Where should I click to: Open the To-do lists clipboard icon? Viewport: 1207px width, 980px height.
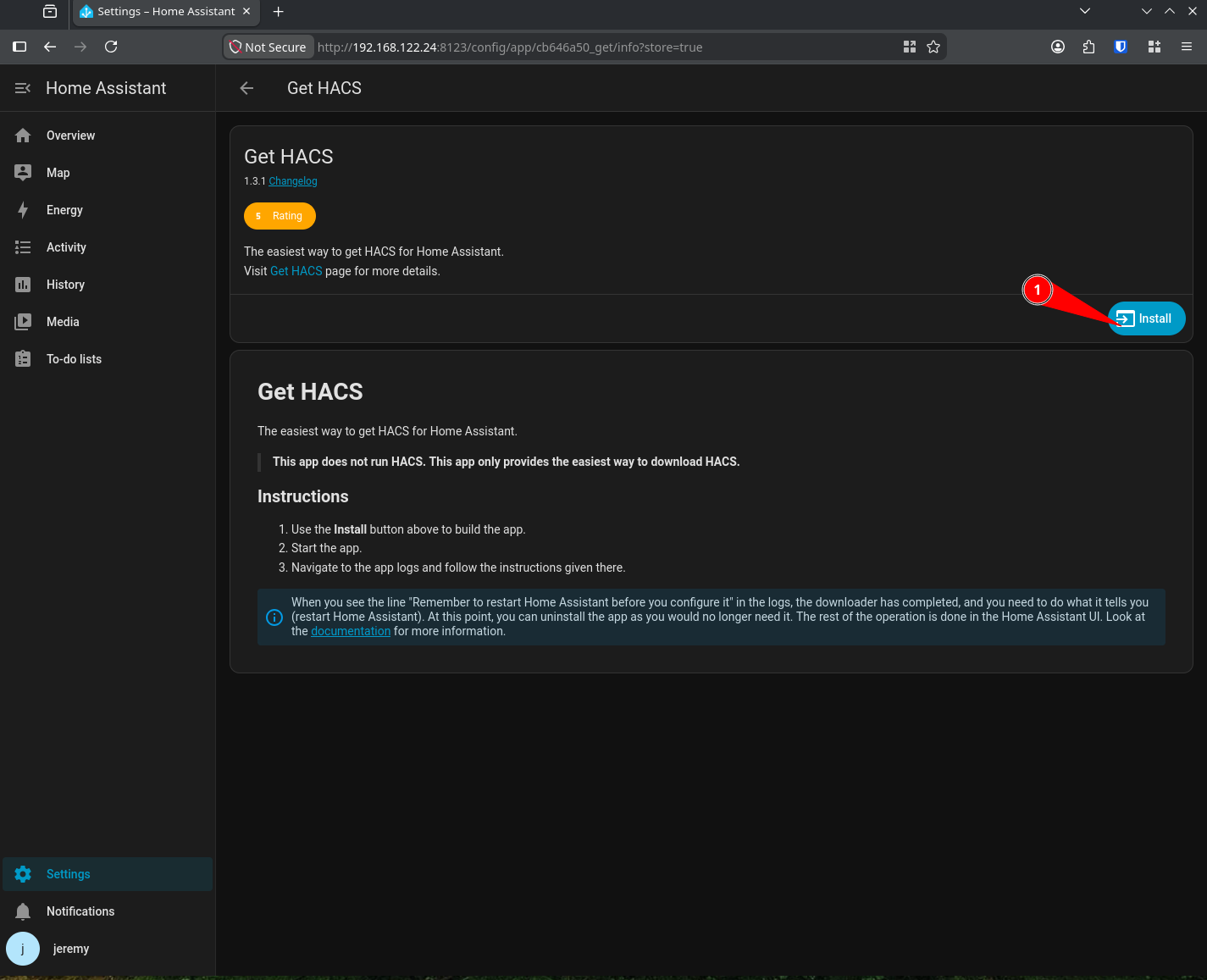[23, 359]
